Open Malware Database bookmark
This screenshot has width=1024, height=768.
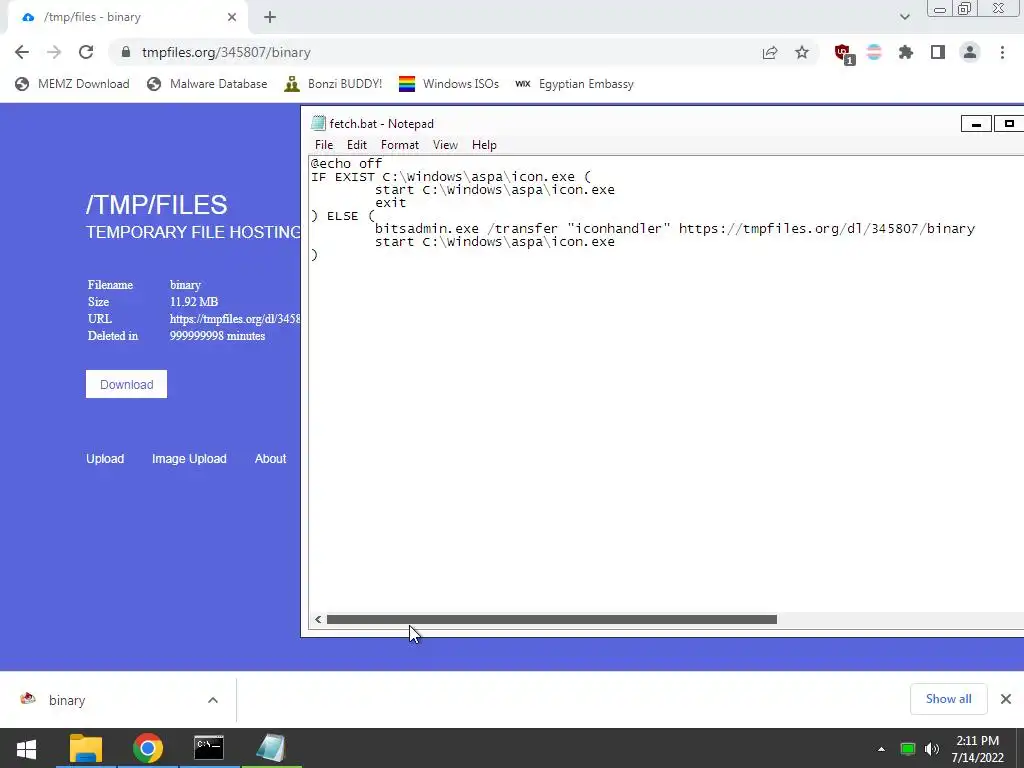[207, 84]
